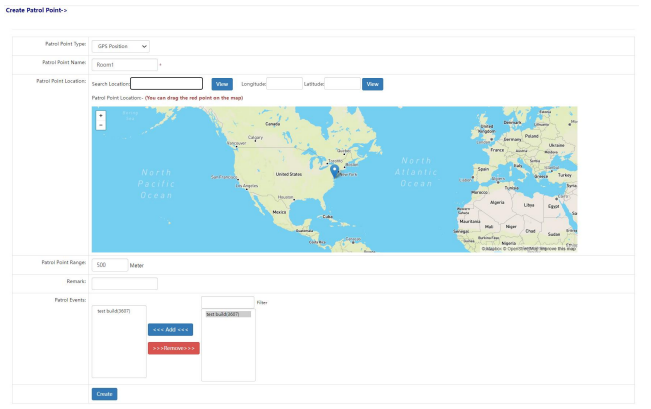
Task: Click the map zoom out minus icon
Action: [x=101, y=125]
